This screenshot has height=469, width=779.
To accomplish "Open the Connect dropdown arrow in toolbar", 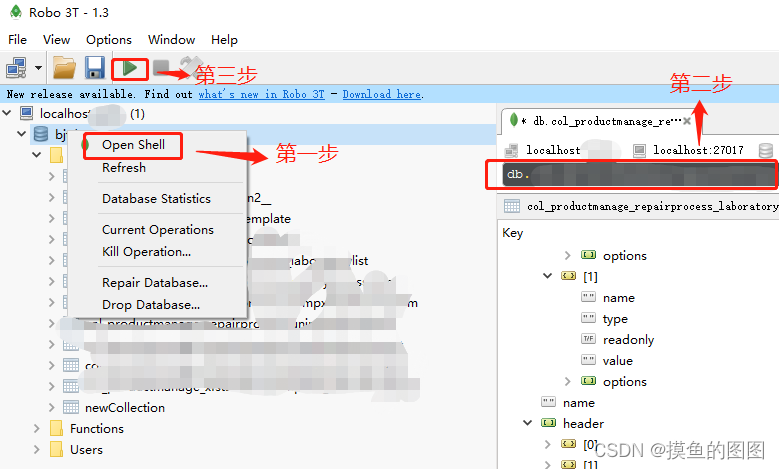I will pos(38,68).
